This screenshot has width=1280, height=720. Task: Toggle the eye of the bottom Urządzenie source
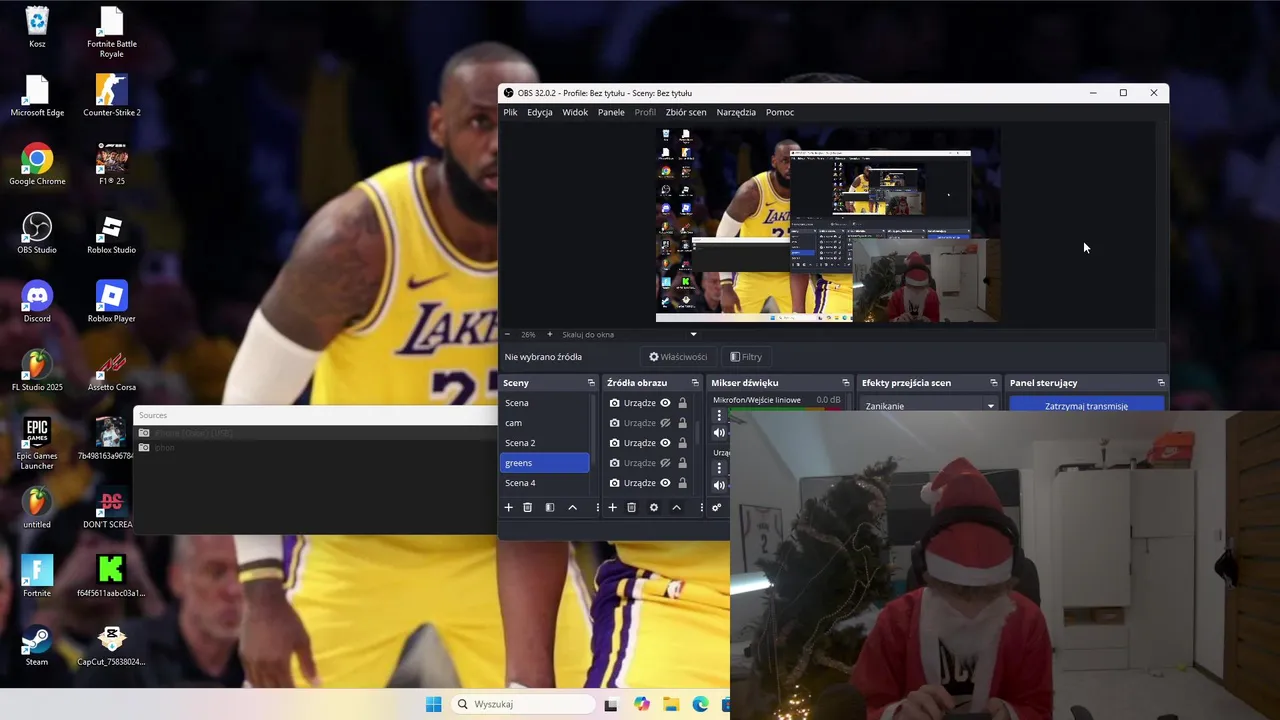coord(665,483)
